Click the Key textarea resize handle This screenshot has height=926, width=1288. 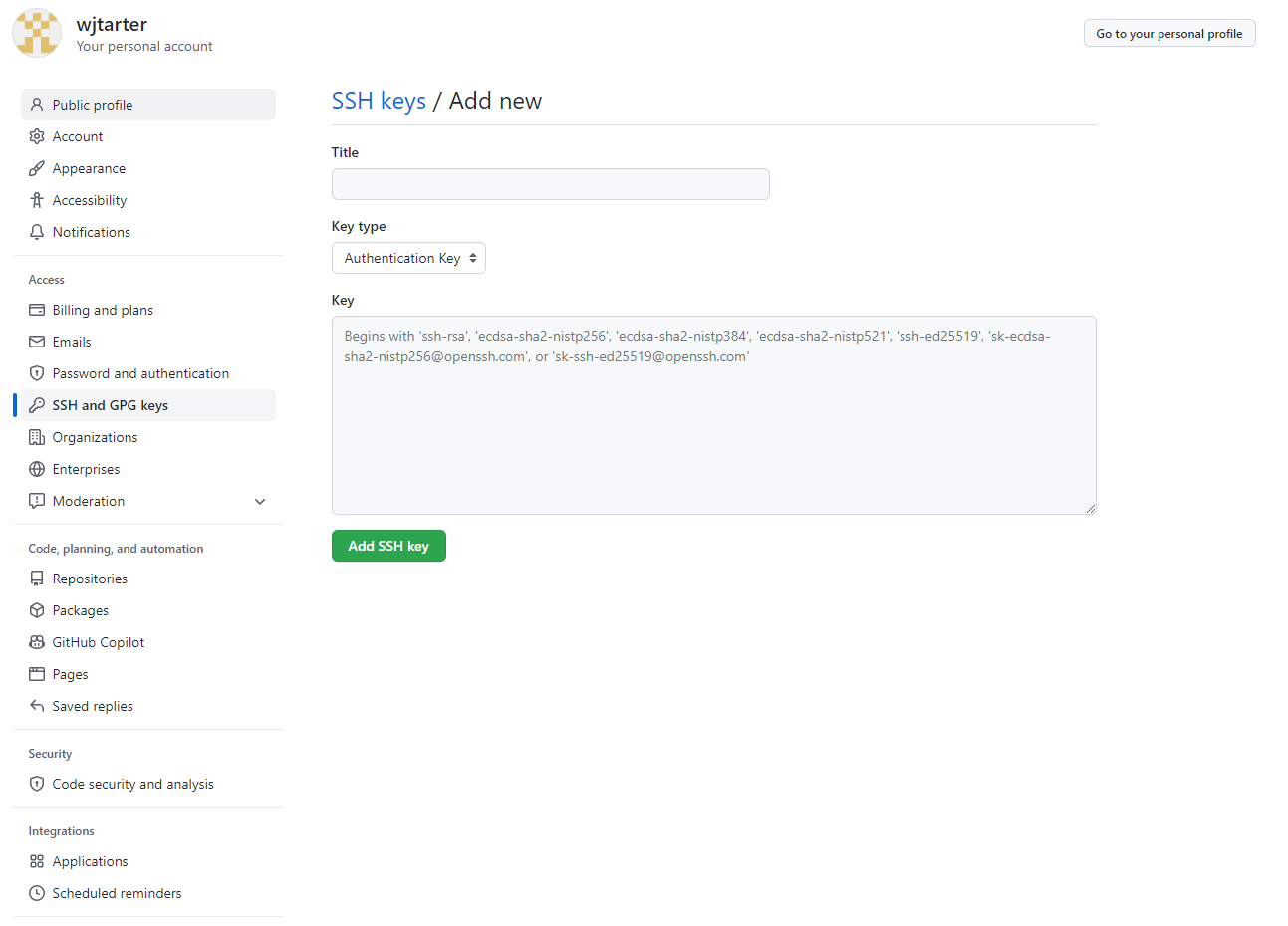1091,509
